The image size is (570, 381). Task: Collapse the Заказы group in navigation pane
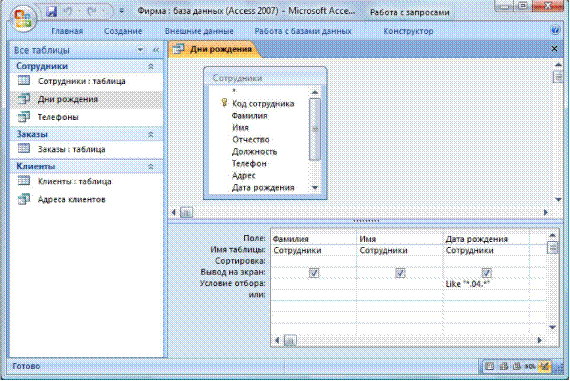click(150, 135)
